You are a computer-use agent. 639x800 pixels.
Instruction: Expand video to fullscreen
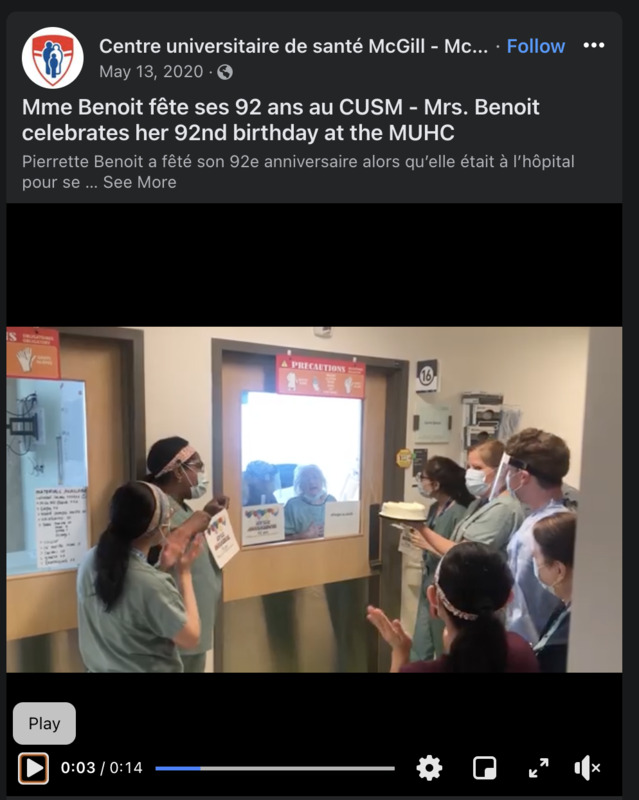point(538,768)
